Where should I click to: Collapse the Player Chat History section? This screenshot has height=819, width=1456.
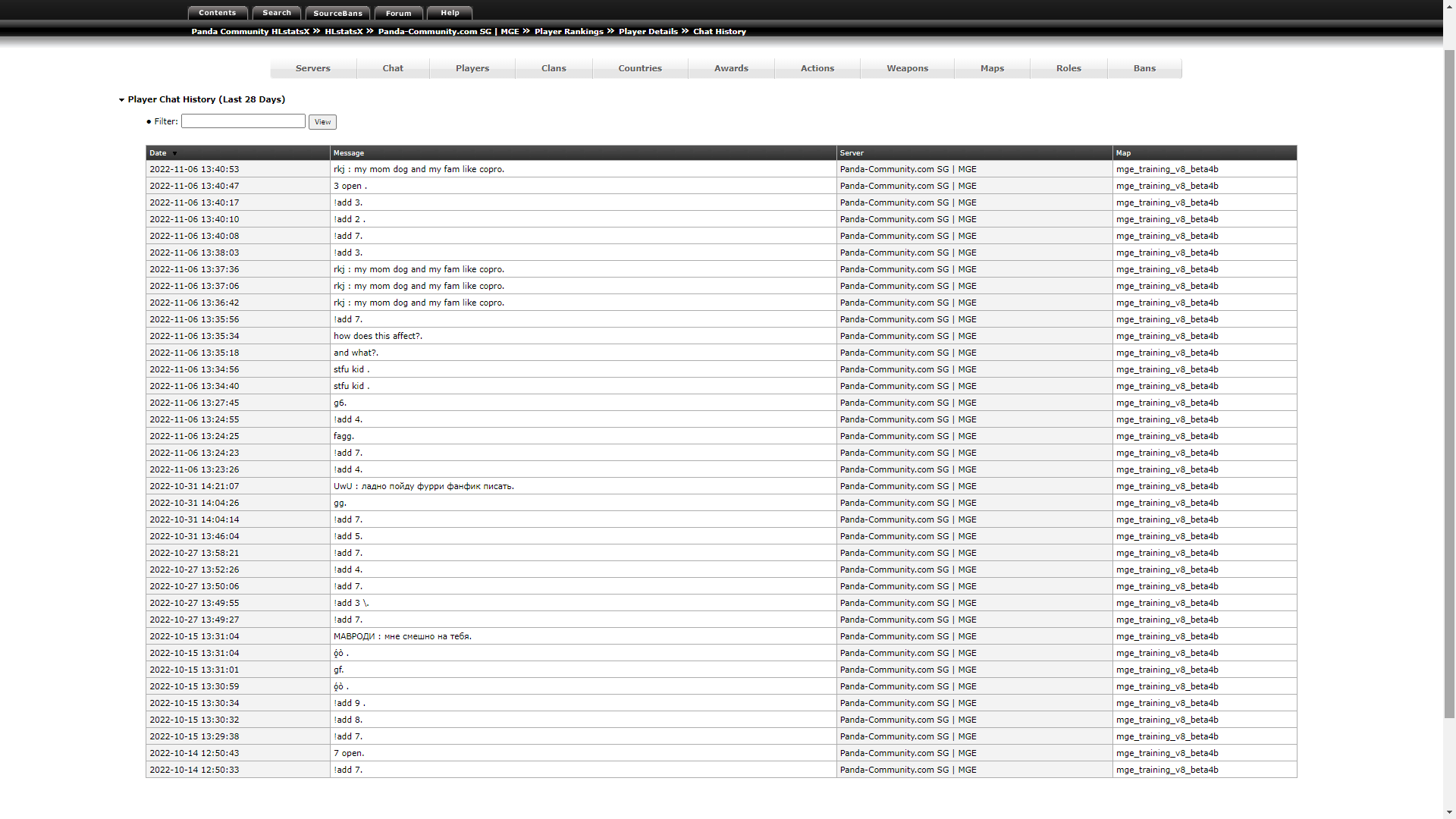[x=121, y=99]
